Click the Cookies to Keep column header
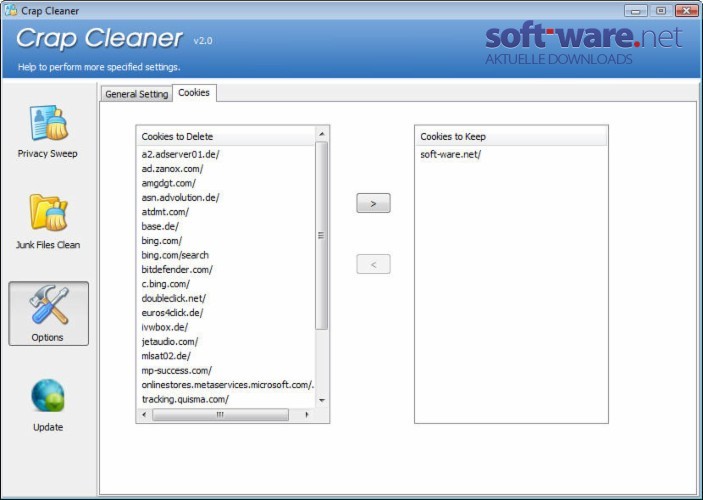Image resolution: width=703 pixels, height=500 pixels. tap(511, 136)
